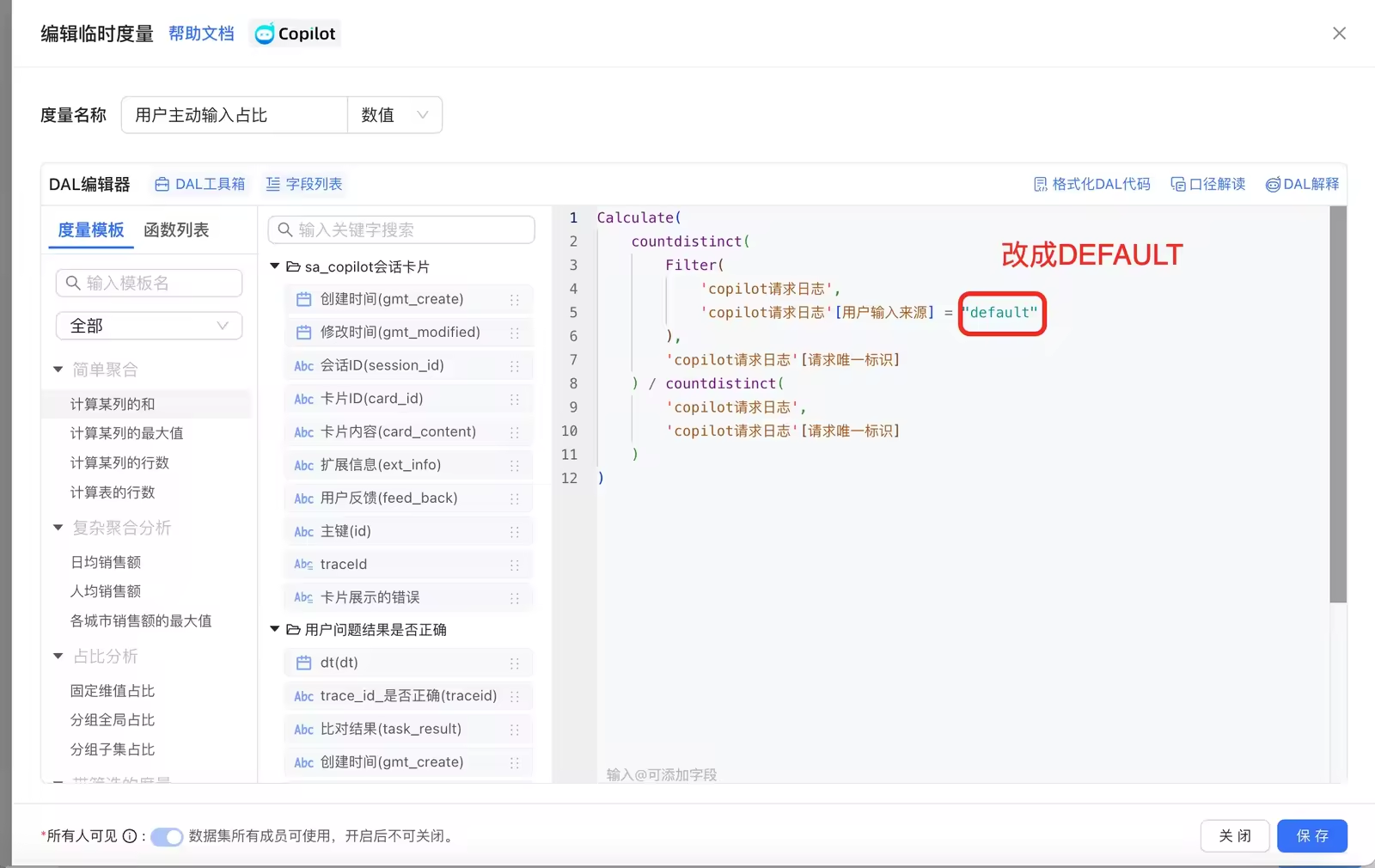Open the 全部 category dropdown
Image resolution: width=1375 pixels, height=868 pixels.
point(150,326)
